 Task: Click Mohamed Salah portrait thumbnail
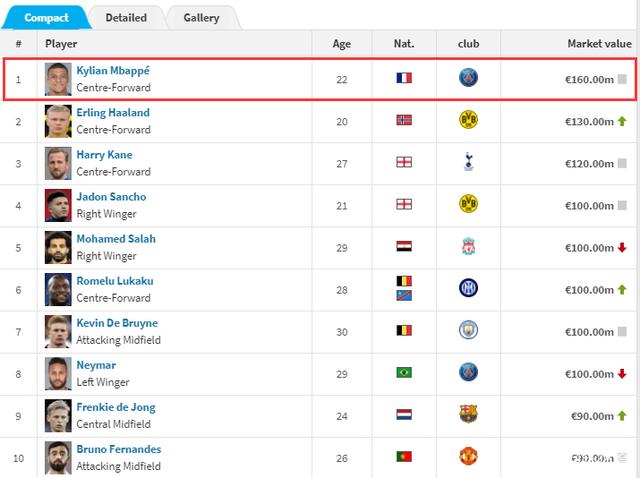pos(58,247)
